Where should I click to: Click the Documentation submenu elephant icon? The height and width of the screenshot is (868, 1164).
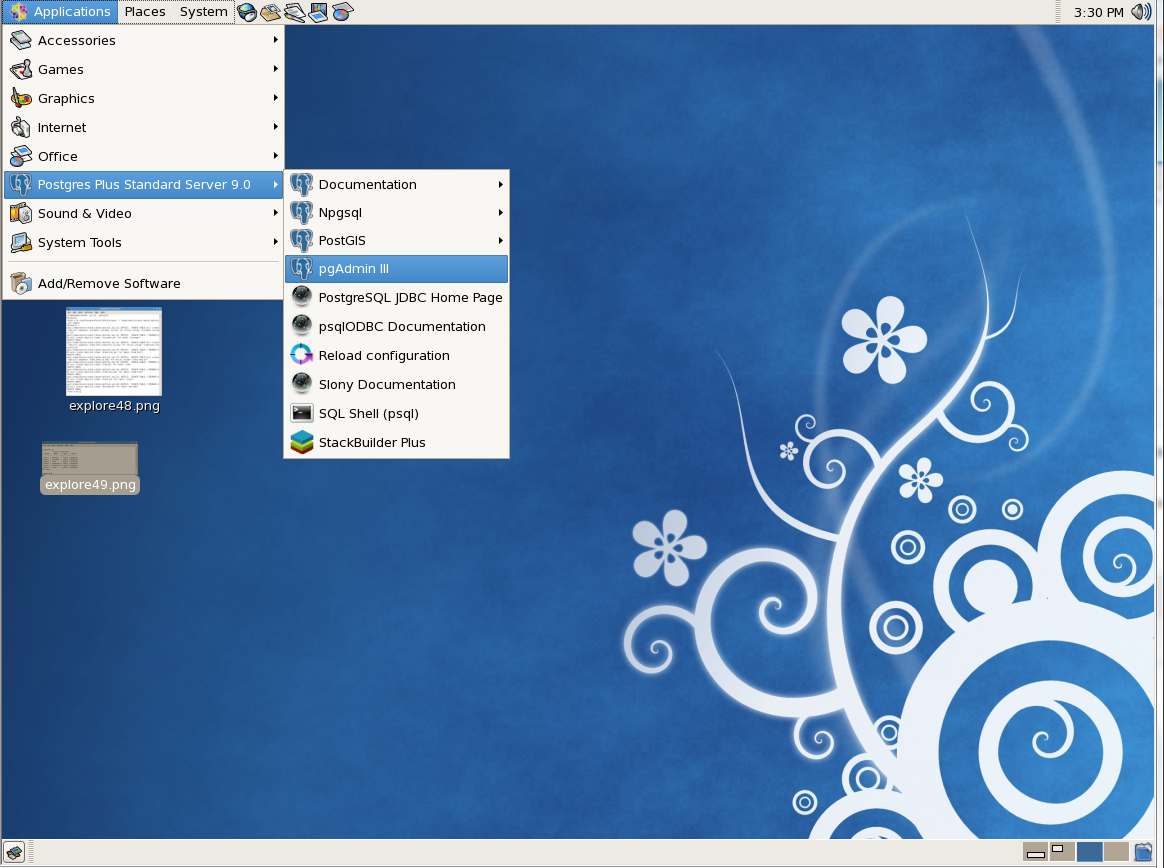[301, 184]
